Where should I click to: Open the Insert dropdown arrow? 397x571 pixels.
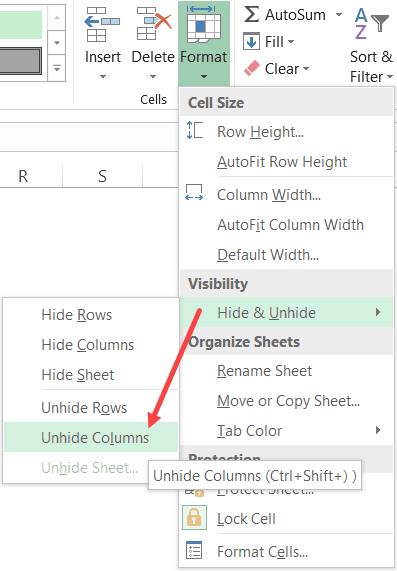pos(103,76)
